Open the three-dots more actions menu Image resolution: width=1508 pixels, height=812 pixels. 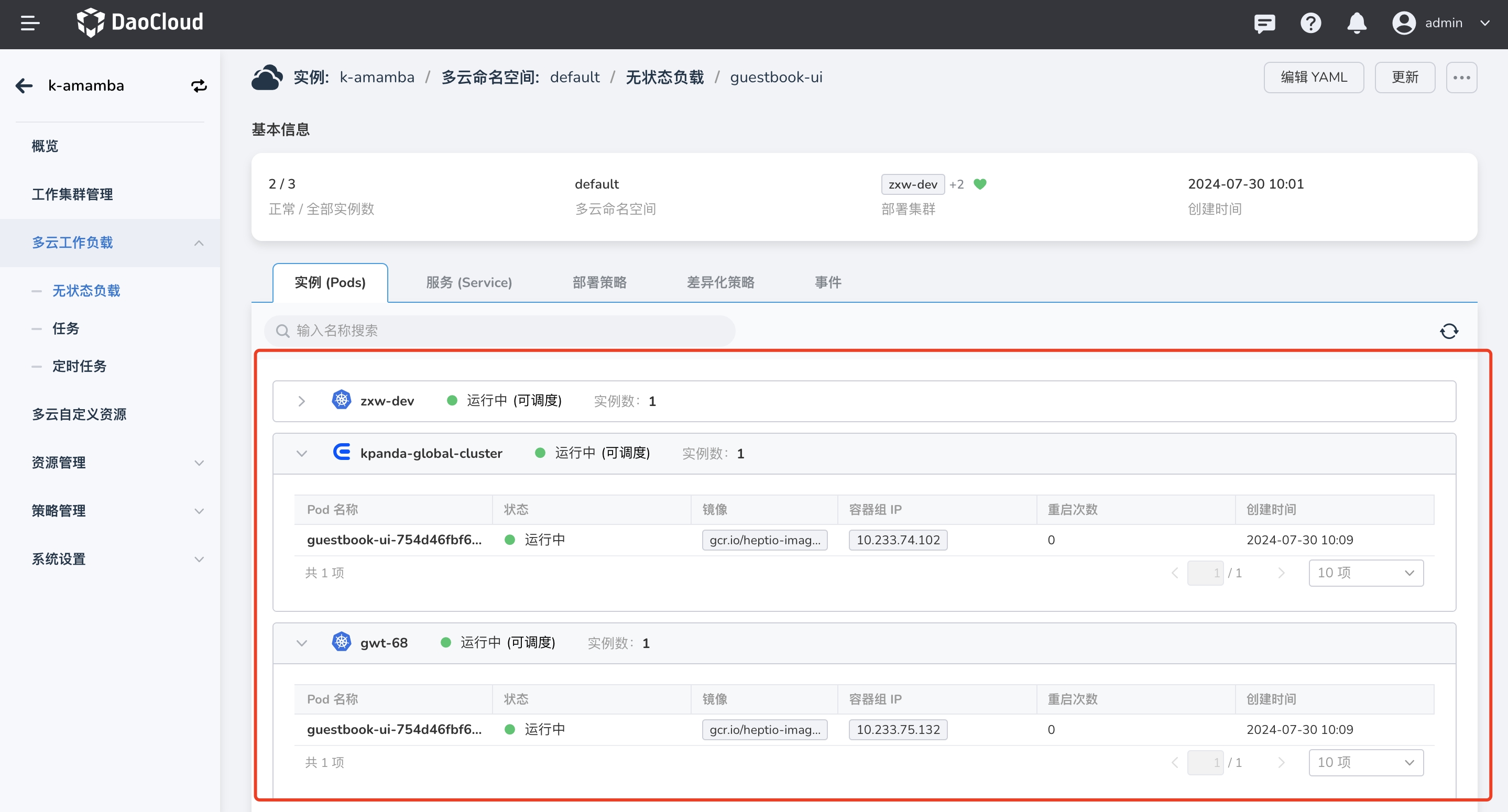(1461, 78)
